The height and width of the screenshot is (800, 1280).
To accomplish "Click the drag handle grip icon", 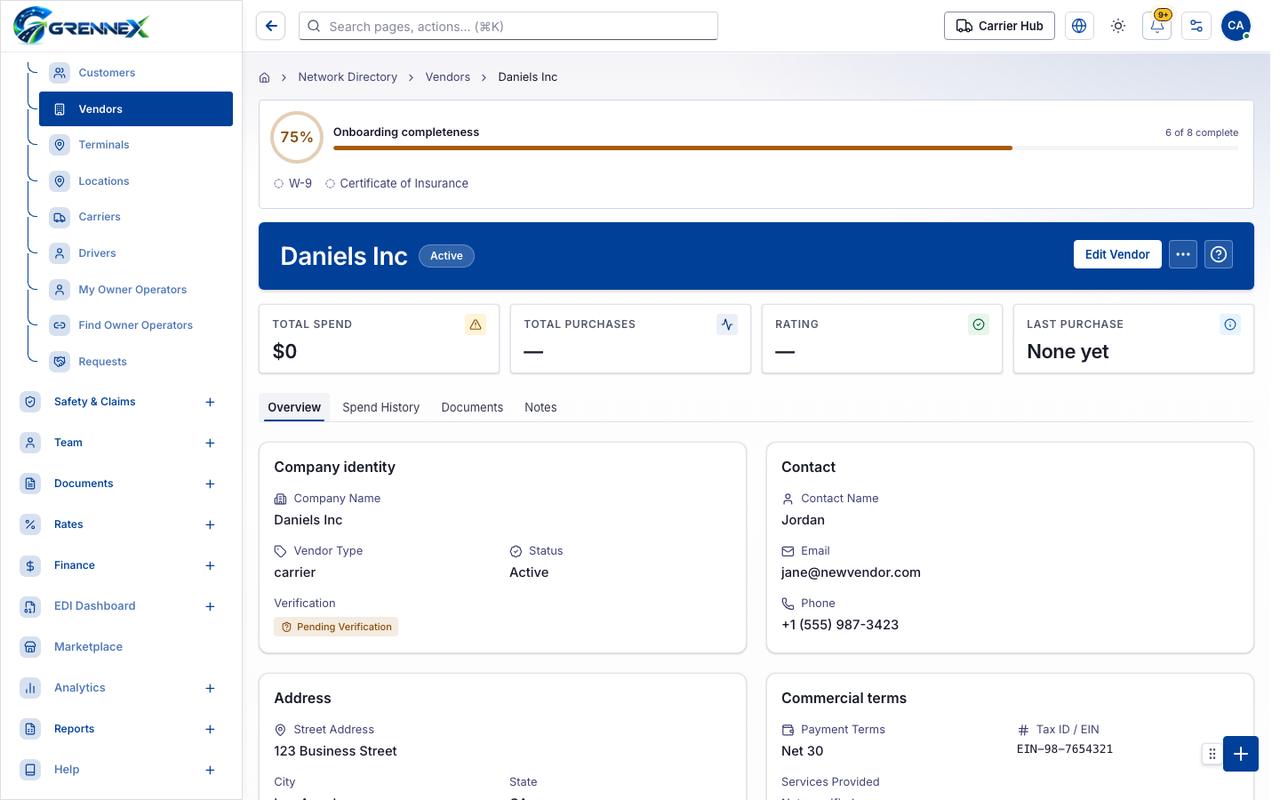I will [x=1212, y=754].
